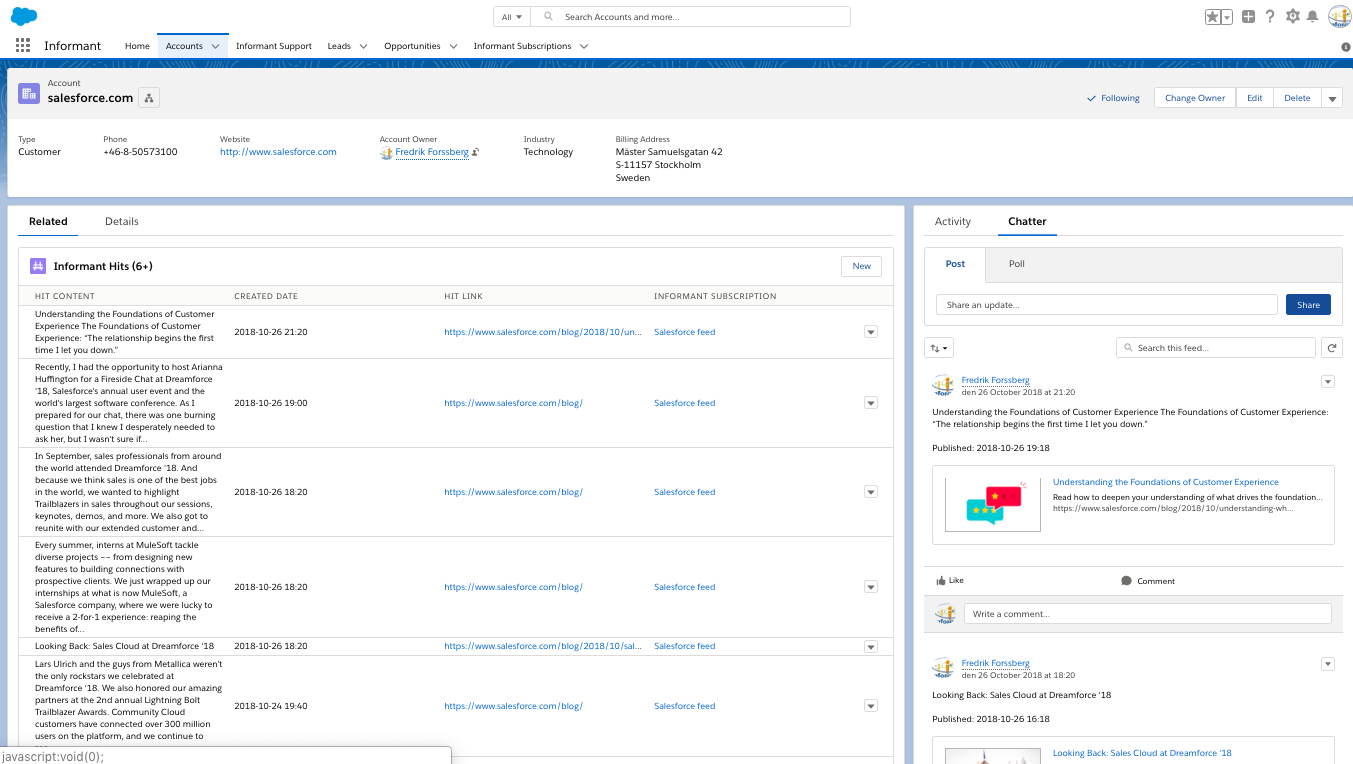The image size is (1353, 764).
Task: Click the Setup gear icon
Action: (x=1291, y=16)
